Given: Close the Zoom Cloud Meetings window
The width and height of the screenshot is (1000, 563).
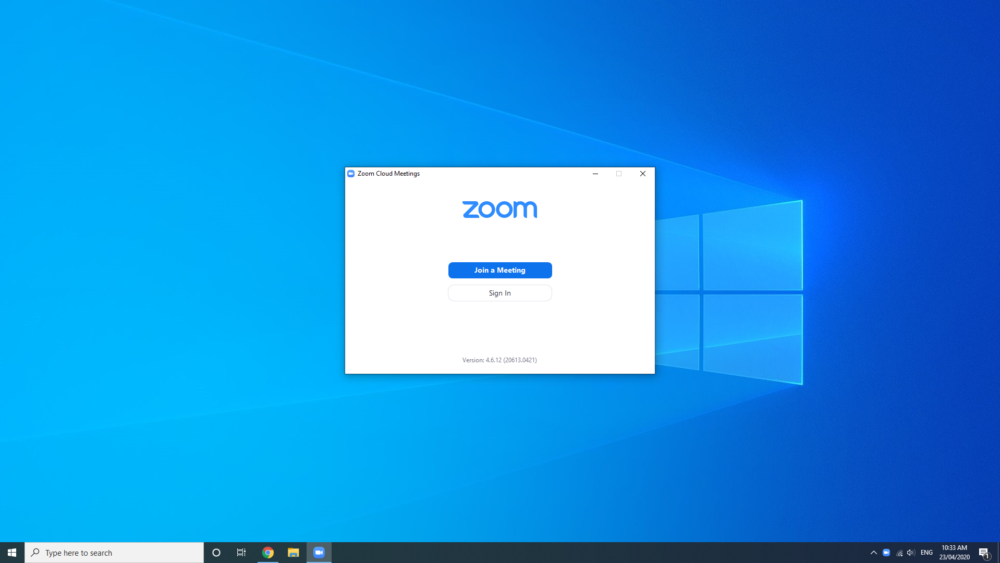Looking at the screenshot, I should pyautogui.click(x=642, y=173).
